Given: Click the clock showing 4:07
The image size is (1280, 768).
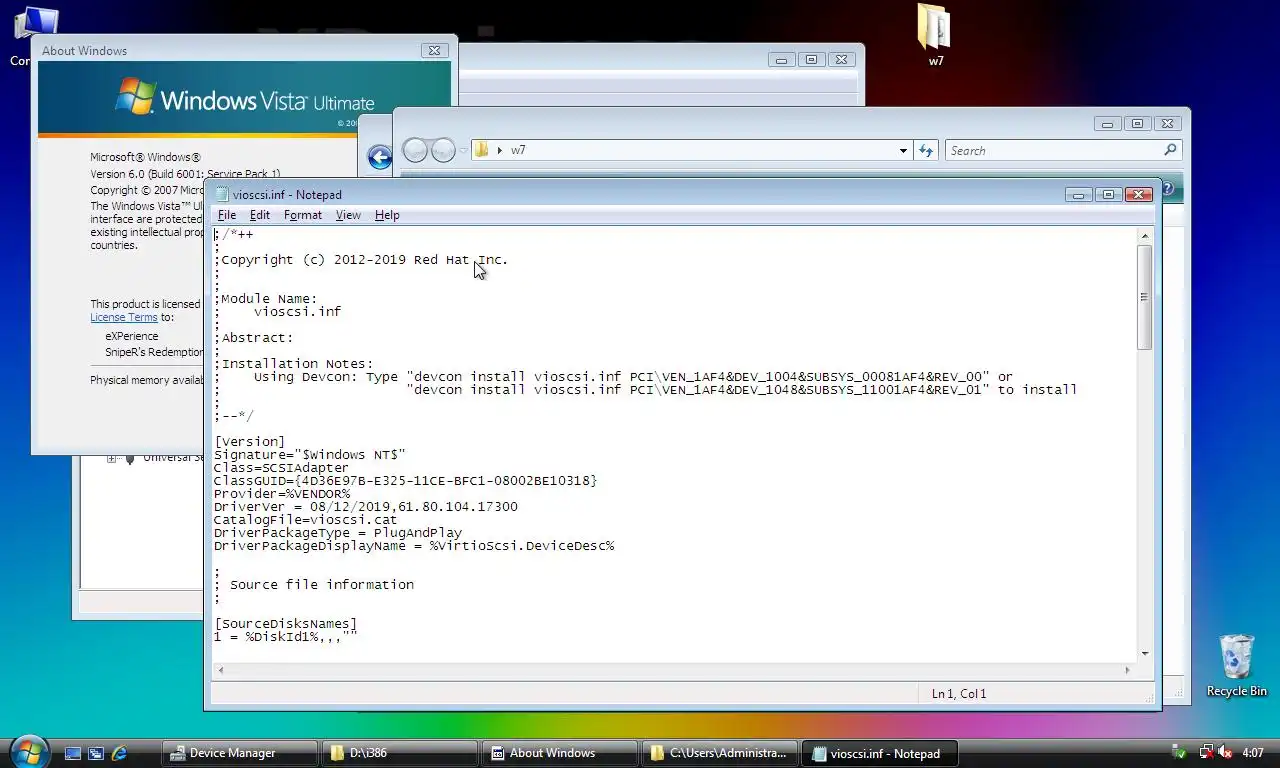Looking at the screenshot, I should point(1252,753).
